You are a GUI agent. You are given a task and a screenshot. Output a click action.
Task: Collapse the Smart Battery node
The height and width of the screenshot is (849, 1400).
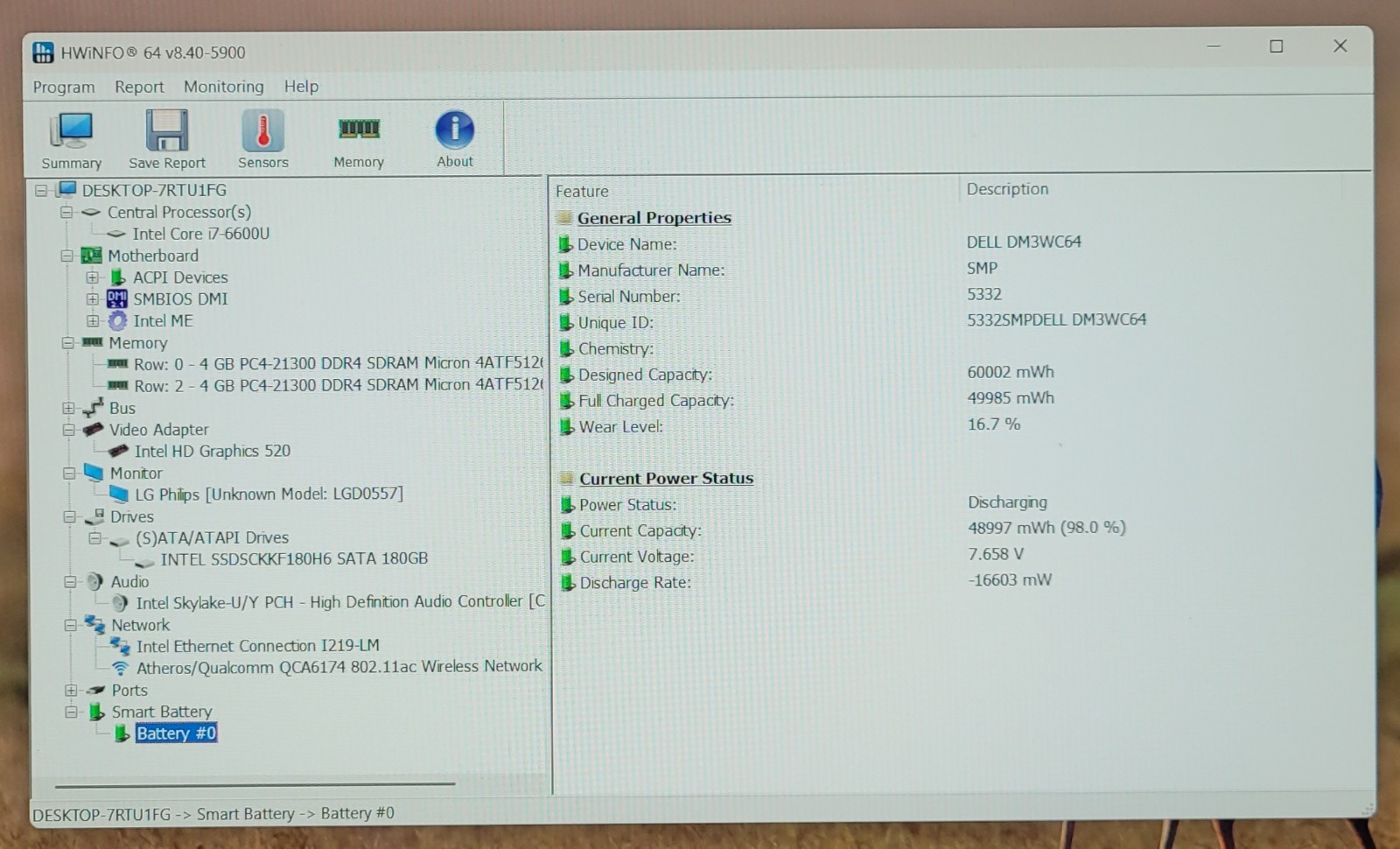click(x=71, y=712)
